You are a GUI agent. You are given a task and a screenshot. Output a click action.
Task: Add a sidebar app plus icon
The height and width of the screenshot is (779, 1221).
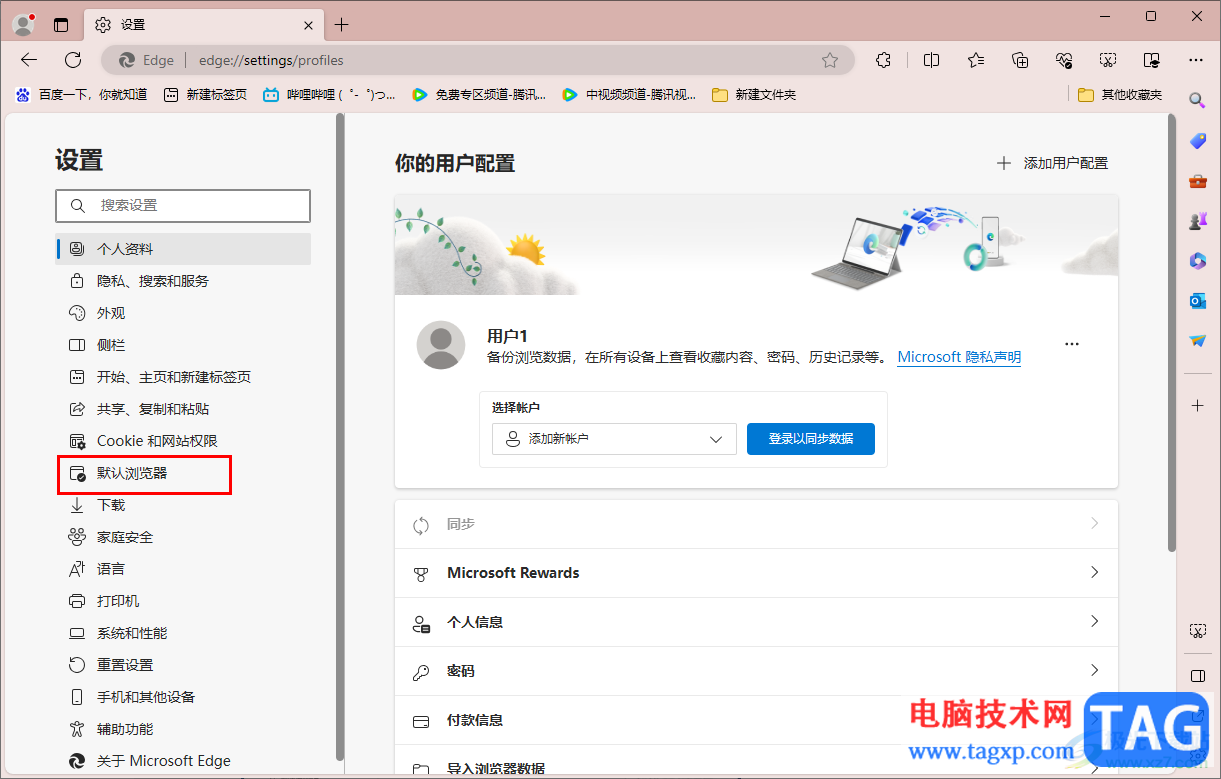[x=1197, y=405]
